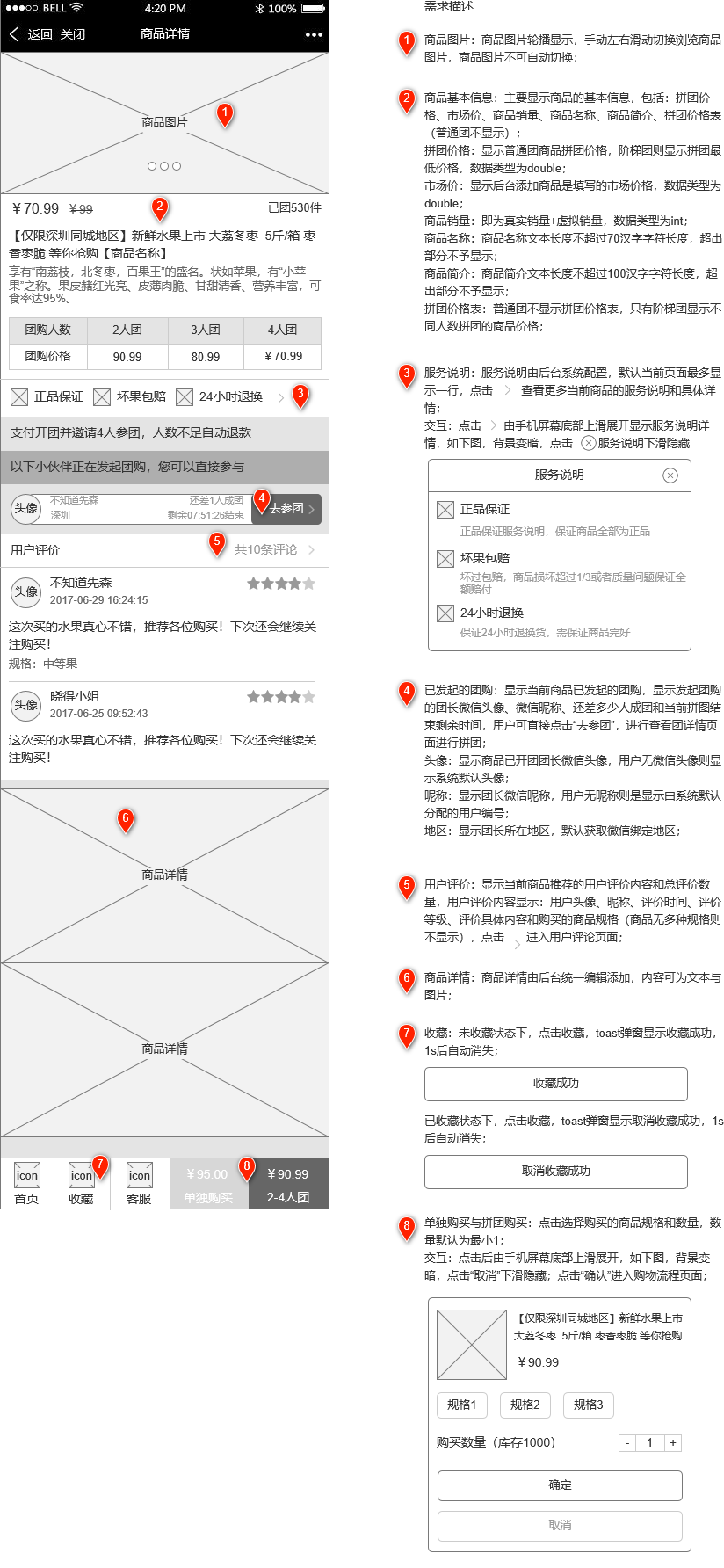Open all reviews via 共10条评论
The width and height of the screenshot is (724, 1568).
(x=273, y=550)
